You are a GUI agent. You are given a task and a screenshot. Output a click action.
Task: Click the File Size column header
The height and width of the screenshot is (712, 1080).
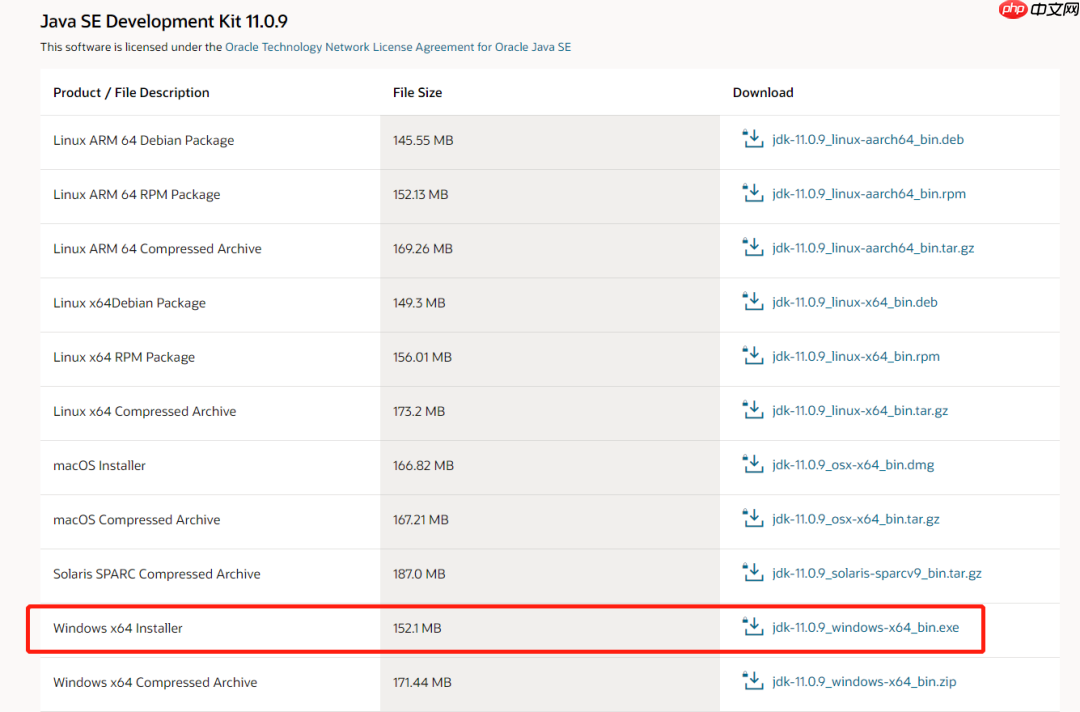tap(417, 93)
